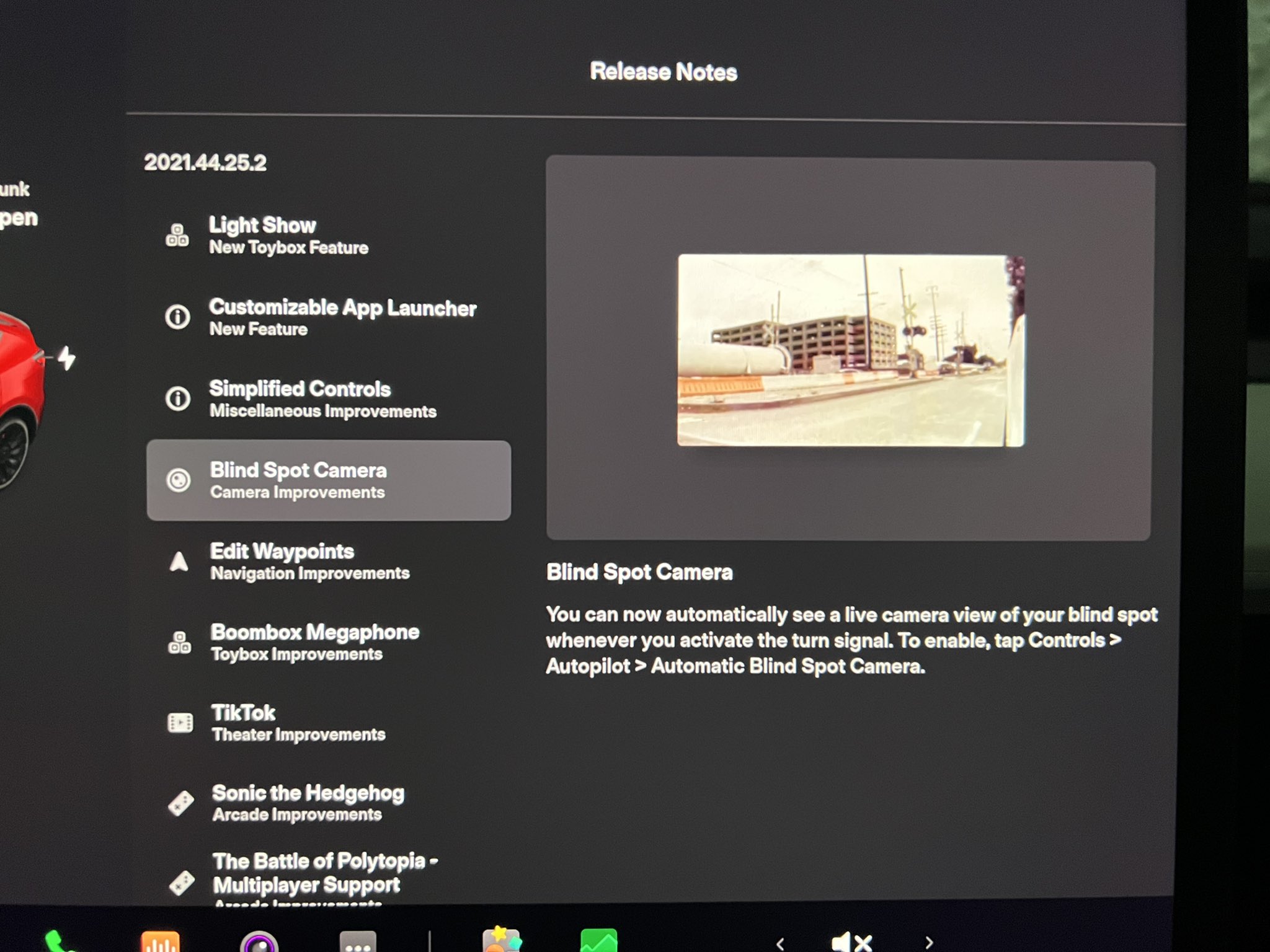Open the Toybox app icon
The image size is (1270, 952).
tap(501, 940)
